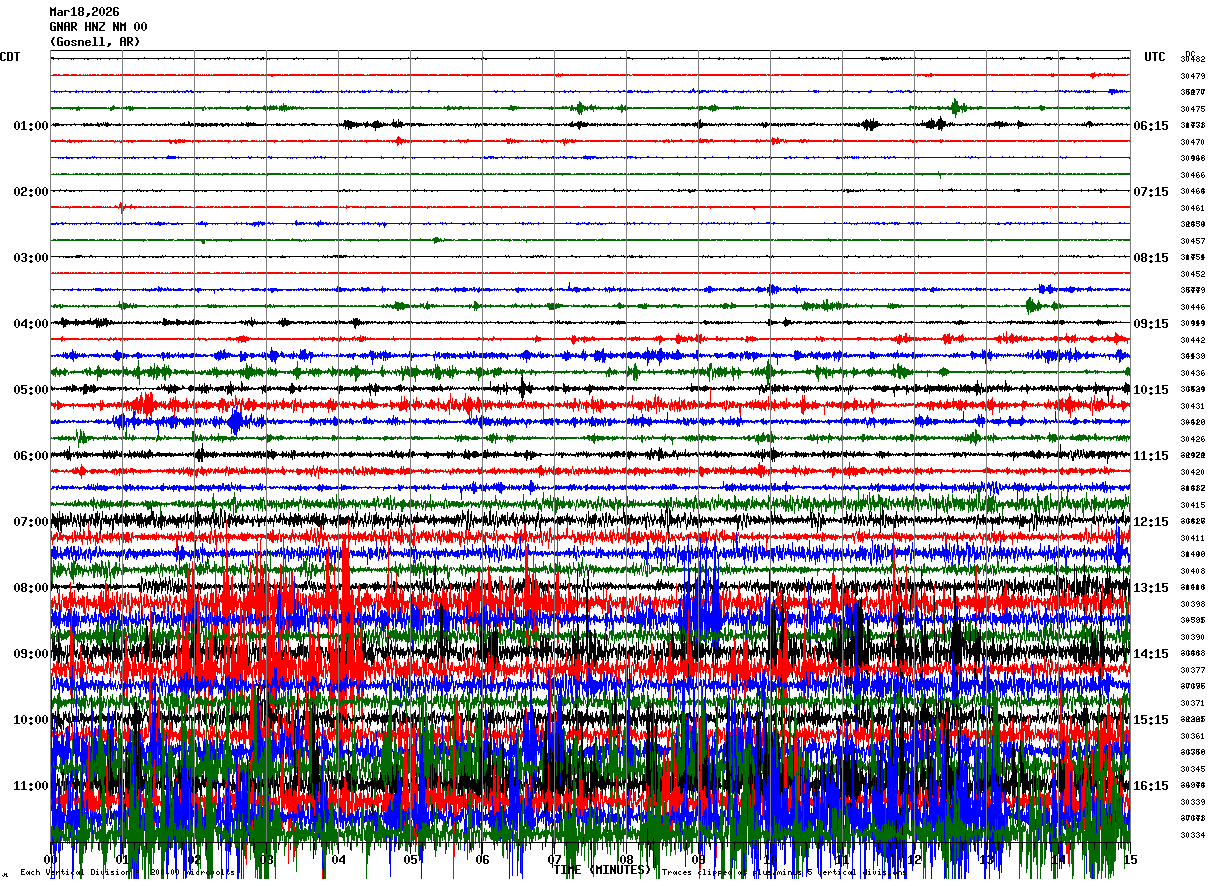Click the "07:15" UTC time label
This screenshot has width=1210, height=886.
tap(1151, 192)
